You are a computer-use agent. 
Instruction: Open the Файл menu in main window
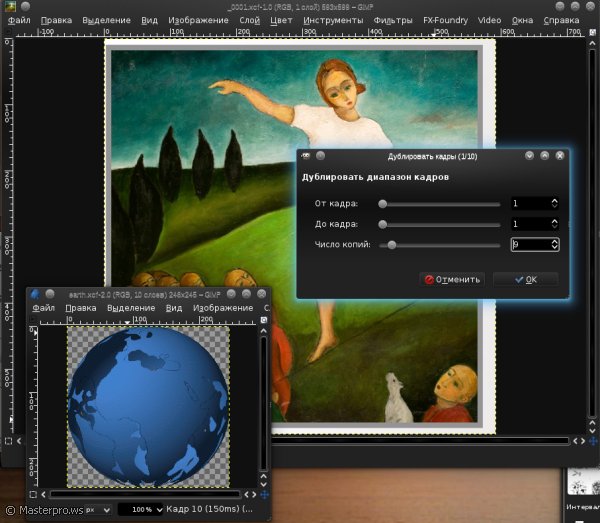[19, 20]
